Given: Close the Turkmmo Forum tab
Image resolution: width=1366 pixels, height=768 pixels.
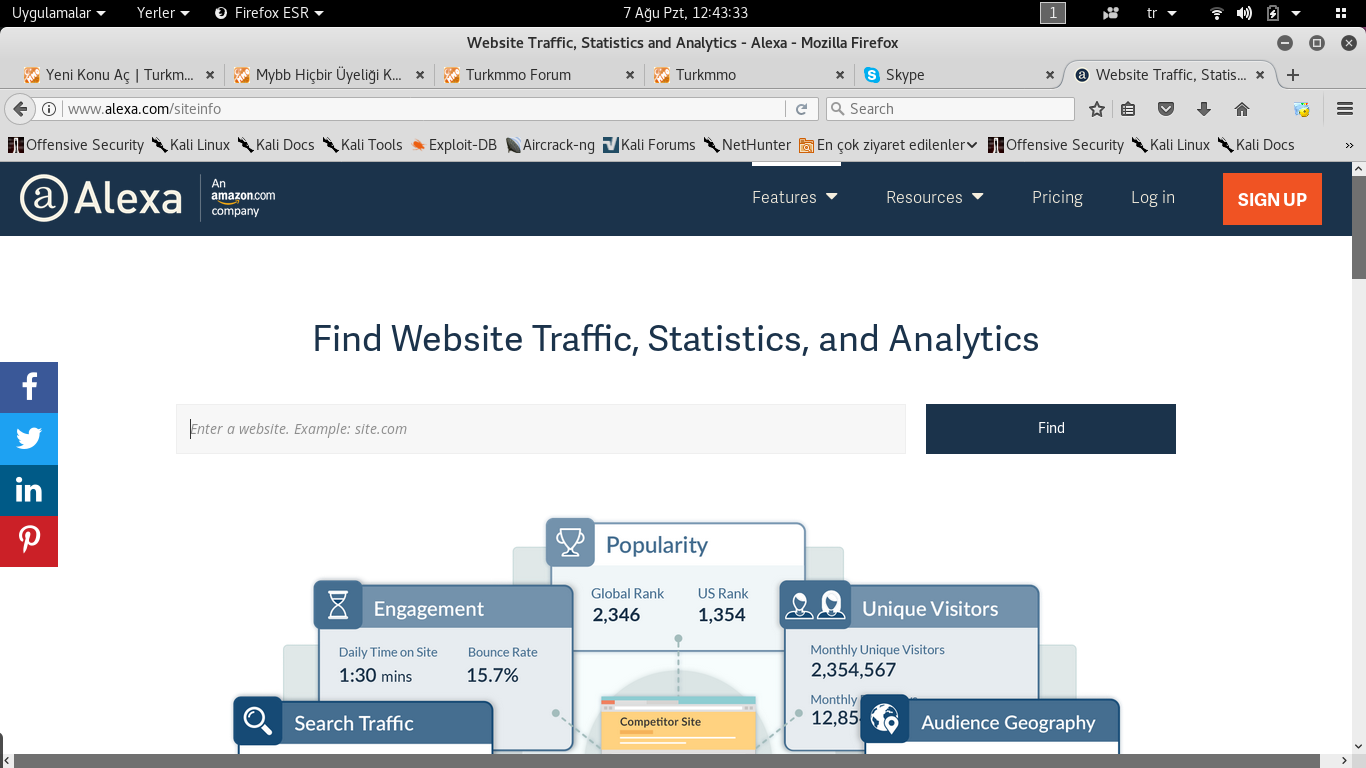Looking at the screenshot, I should click(630, 75).
